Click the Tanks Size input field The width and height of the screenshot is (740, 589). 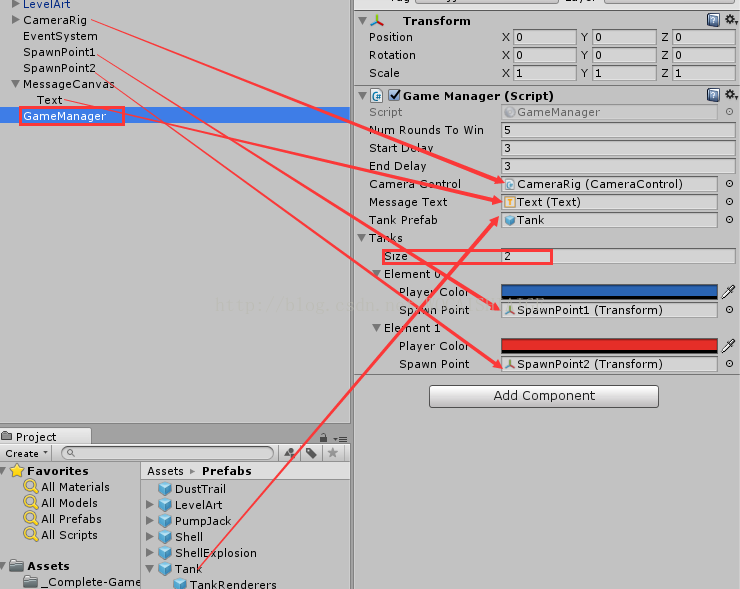coord(618,256)
